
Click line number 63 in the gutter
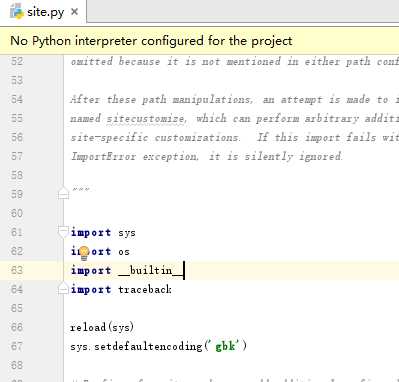click(17, 270)
